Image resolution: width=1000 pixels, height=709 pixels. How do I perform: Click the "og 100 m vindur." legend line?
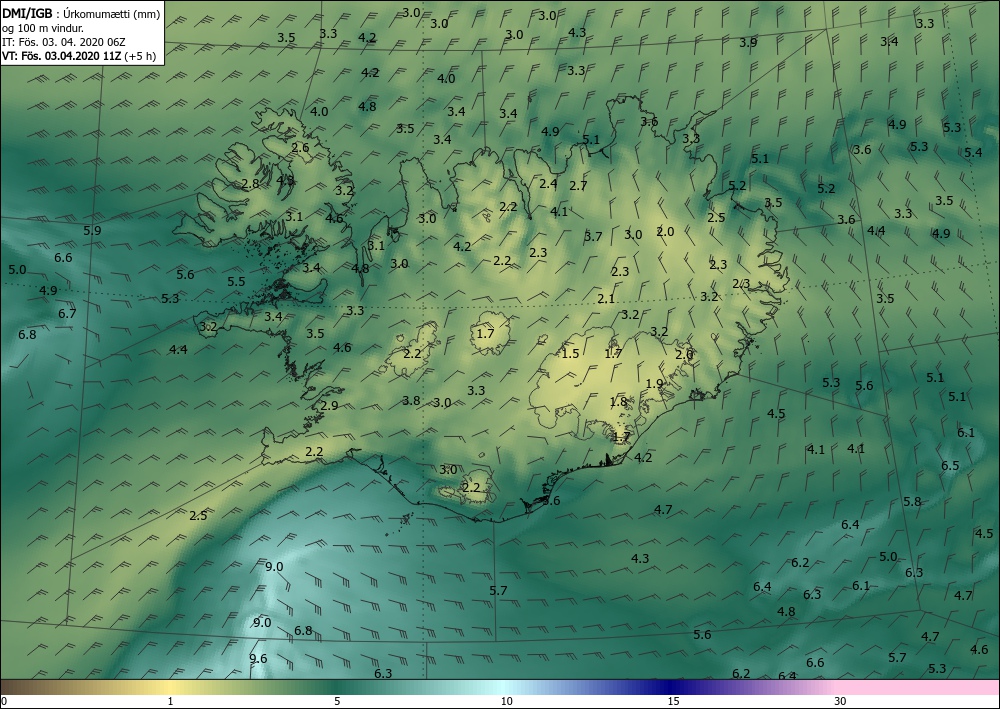43,27
